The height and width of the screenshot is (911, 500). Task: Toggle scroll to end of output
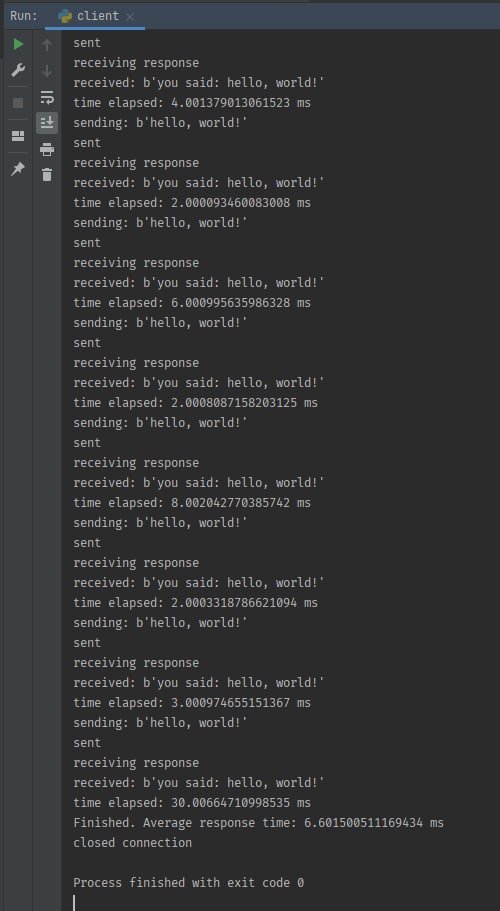click(x=47, y=123)
